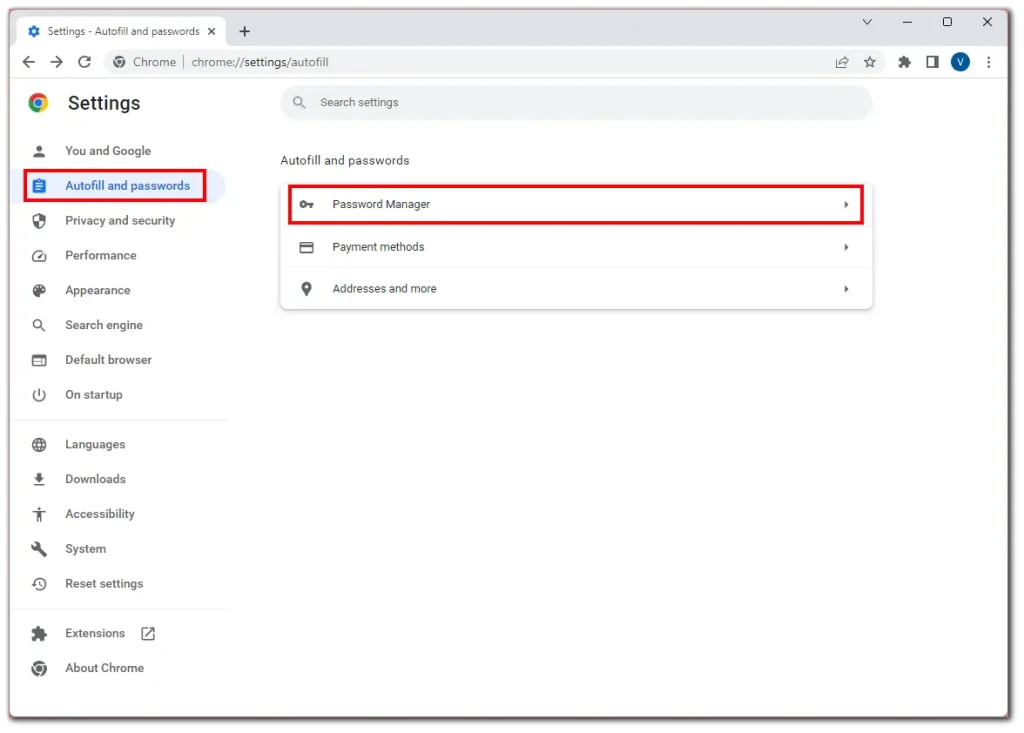Expand Addresses and more row arrow

846,289
